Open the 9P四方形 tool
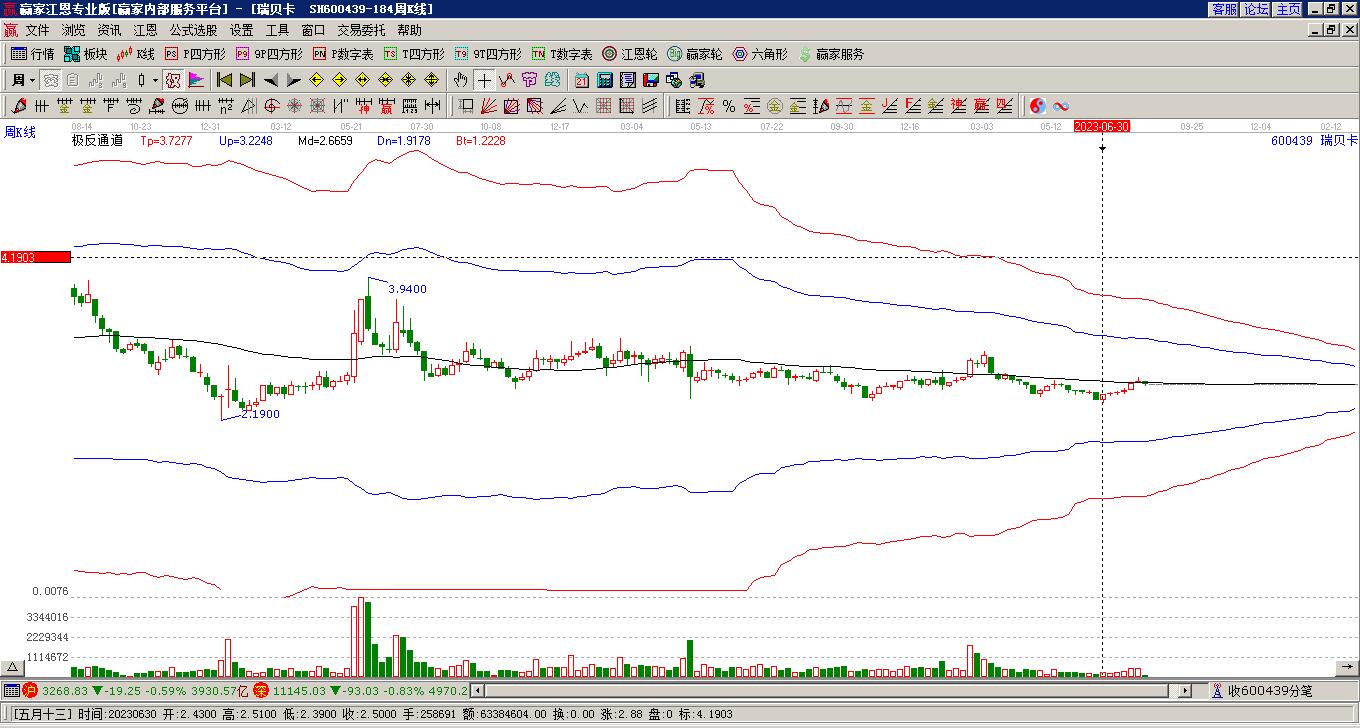Image resolution: width=1360 pixels, height=728 pixels. click(269, 54)
